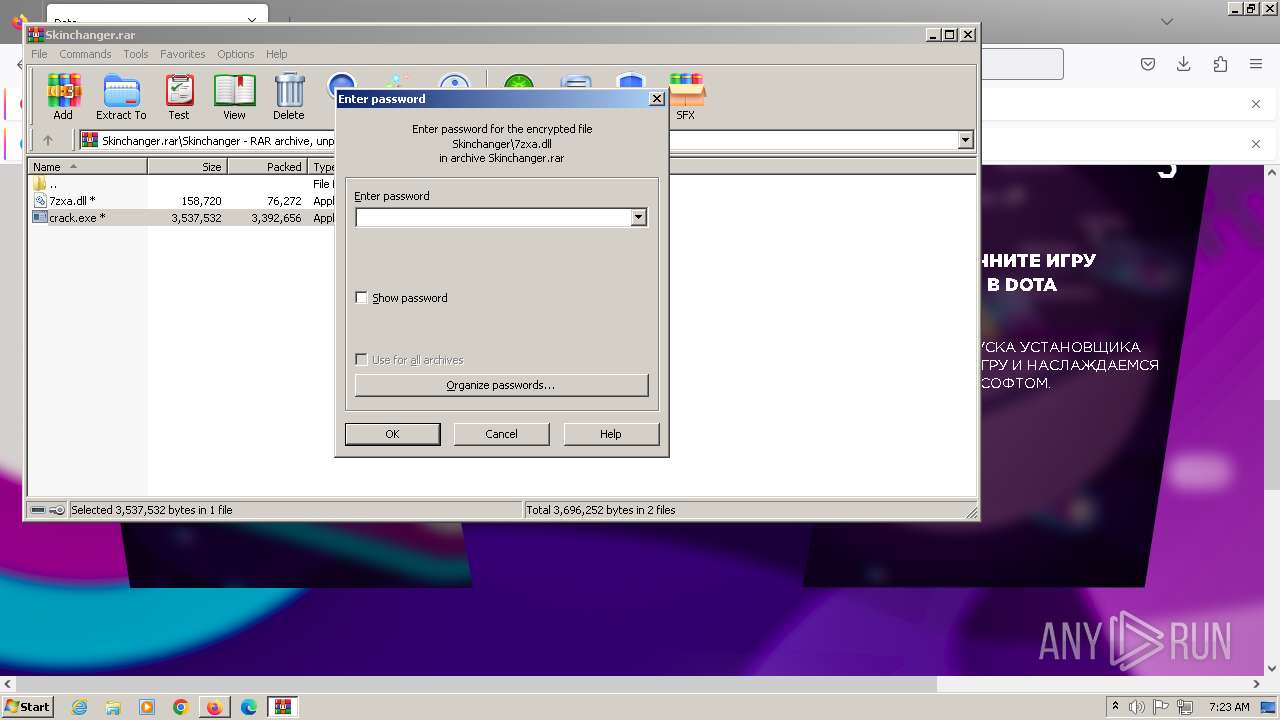Image resolution: width=1280 pixels, height=720 pixels.
Task: Click the Help button in password dialog
Action: (x=611, y=434)
